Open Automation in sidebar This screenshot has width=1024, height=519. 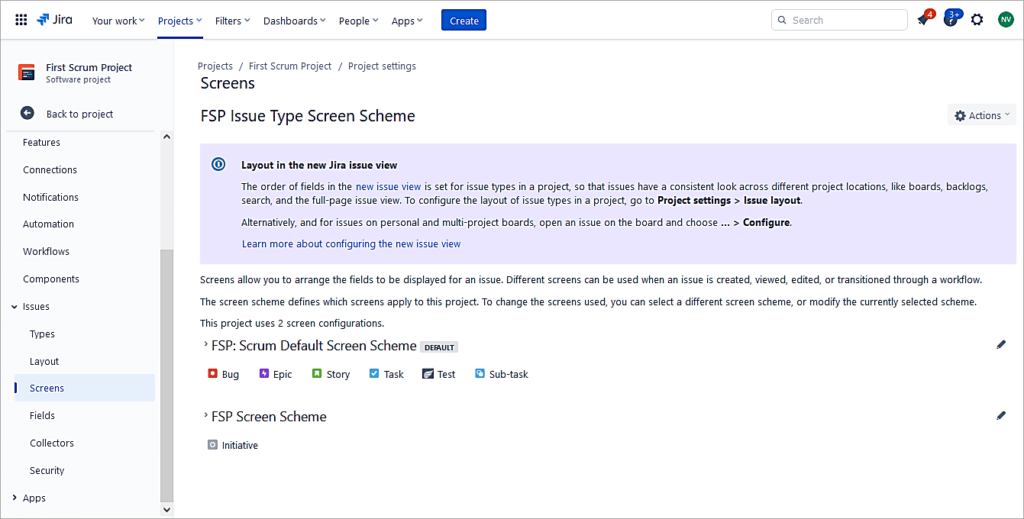coord(48,224)
